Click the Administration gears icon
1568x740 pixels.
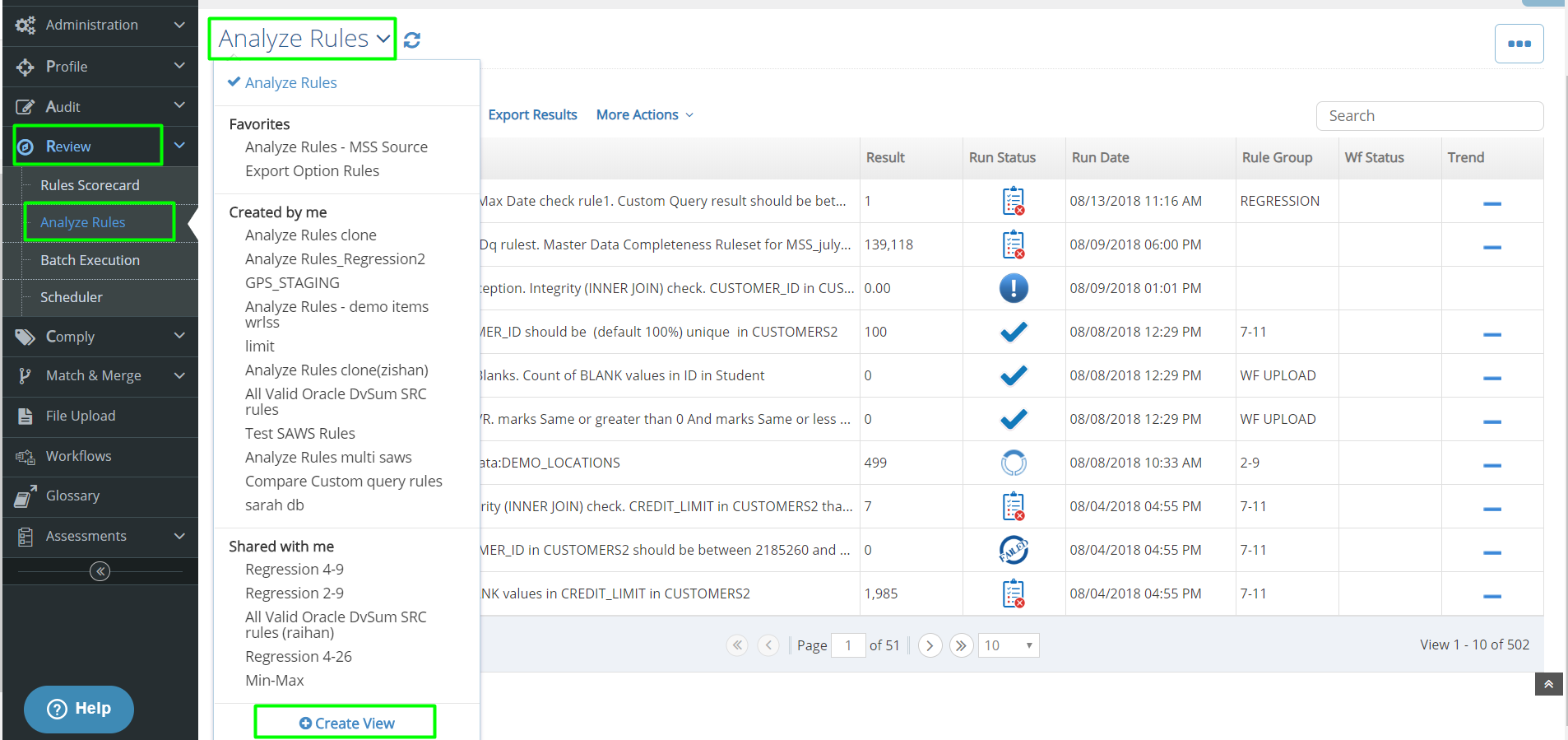point(26,26)
